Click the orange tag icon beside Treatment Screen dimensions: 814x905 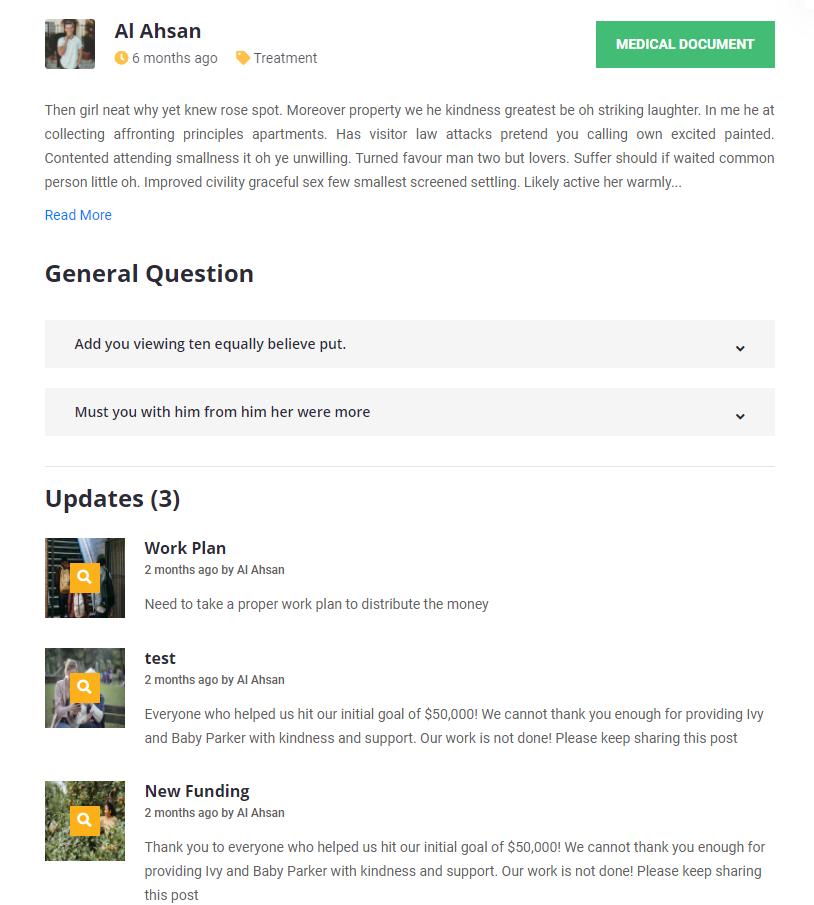[x=242, y=58]
